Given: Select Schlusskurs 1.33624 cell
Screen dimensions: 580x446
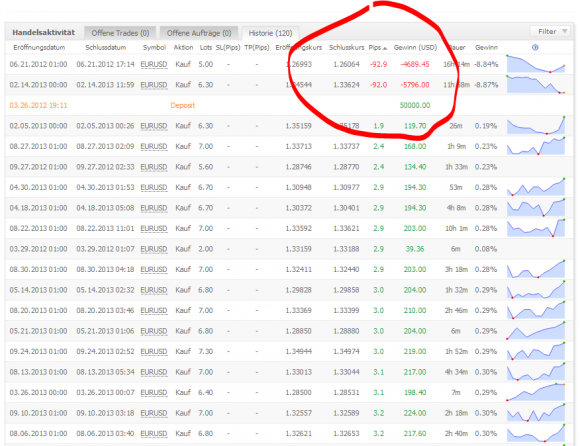Looking at the screenshot, I should (346, 85).
